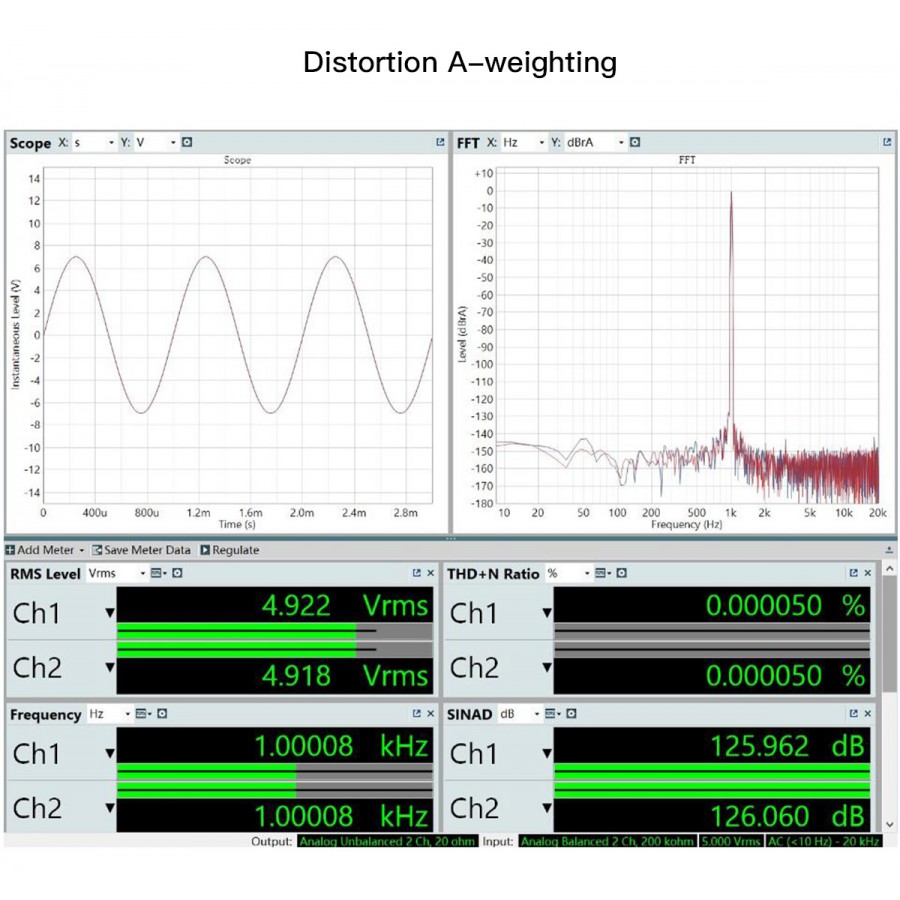The height and width of the screenshot is (900, 900).
Task: Open THD+N Ratio meter display options
Action: pos(603,573)
